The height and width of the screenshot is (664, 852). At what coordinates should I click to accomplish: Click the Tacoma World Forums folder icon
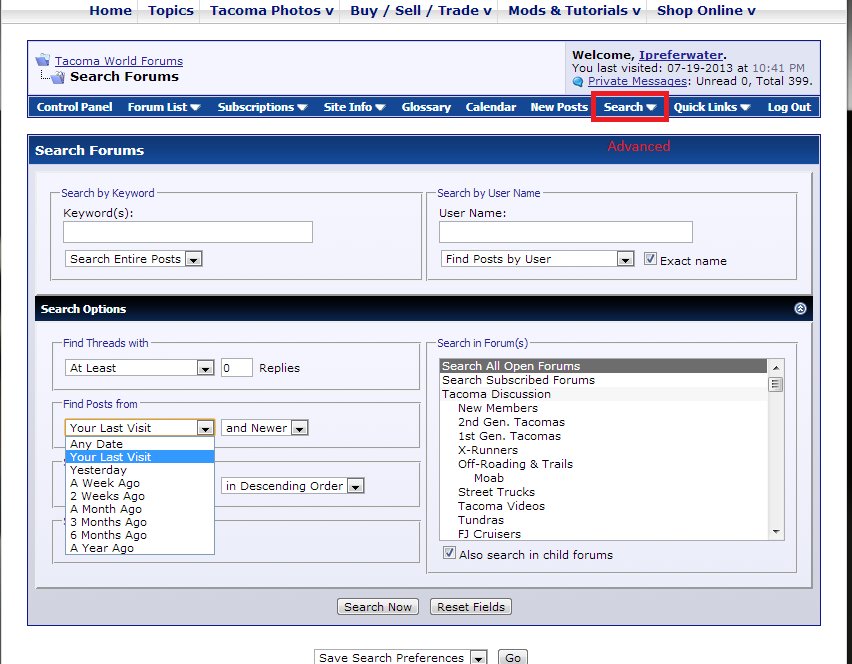click(42, 60)
